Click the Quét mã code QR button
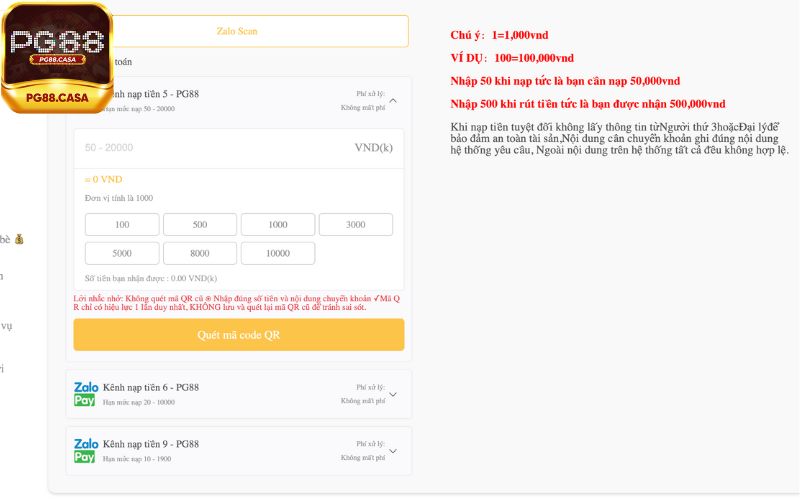Image resolution: width=800 pixels, height=500 pixels. (239, 335)
